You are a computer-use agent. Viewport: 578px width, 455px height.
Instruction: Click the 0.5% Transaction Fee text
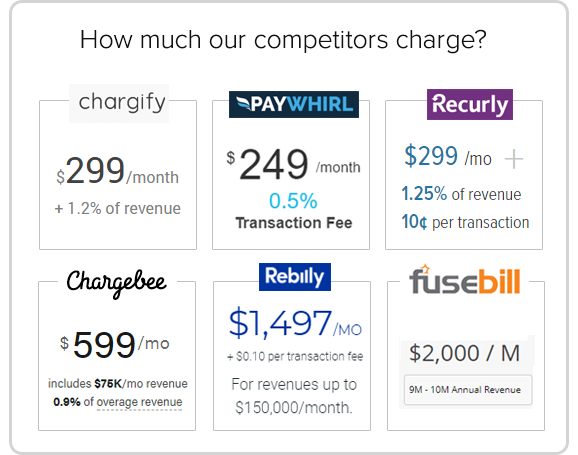tap(293, 211)
